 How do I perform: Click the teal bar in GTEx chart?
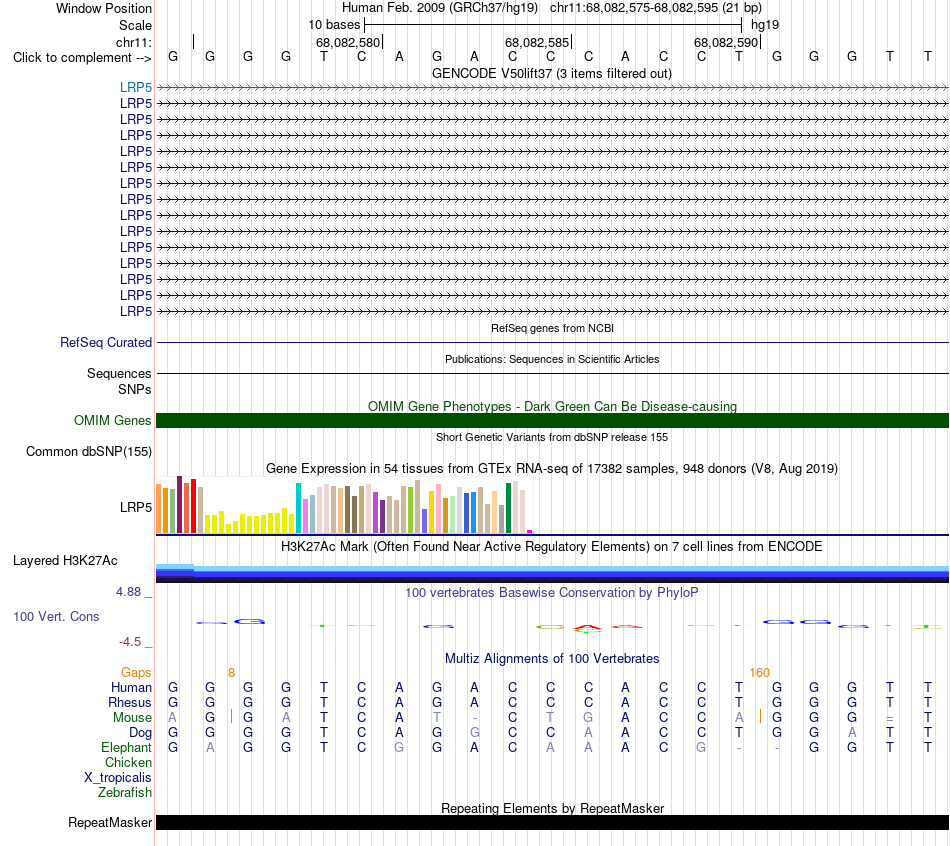pos(299,508)
